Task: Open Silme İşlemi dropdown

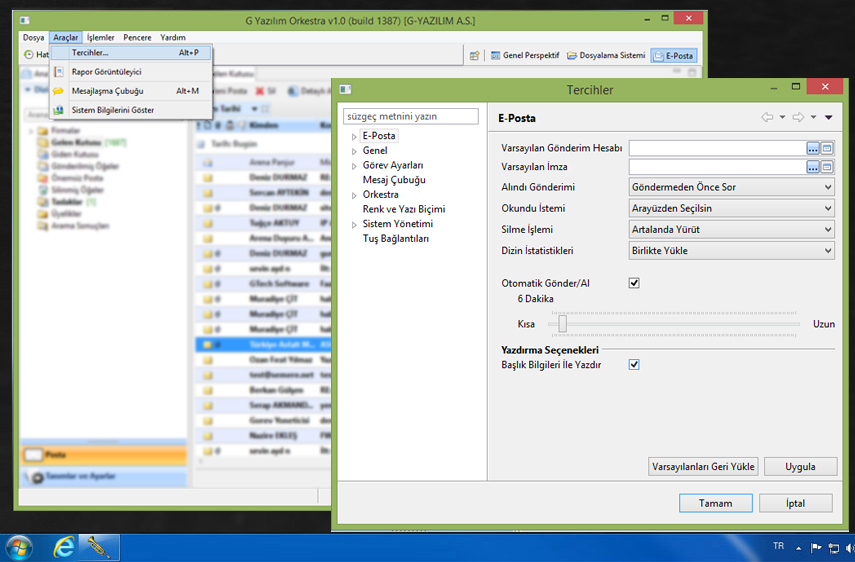Action: coord(731,229)
